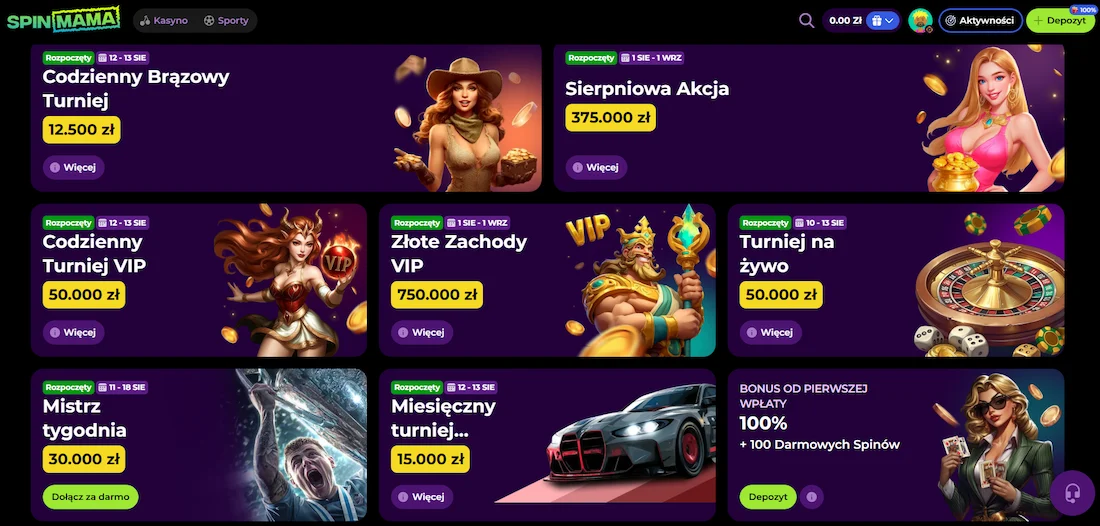Click the Depozyt button in first deposit bonus
This screenshot has height=526, width=1100.
(767, 497)
